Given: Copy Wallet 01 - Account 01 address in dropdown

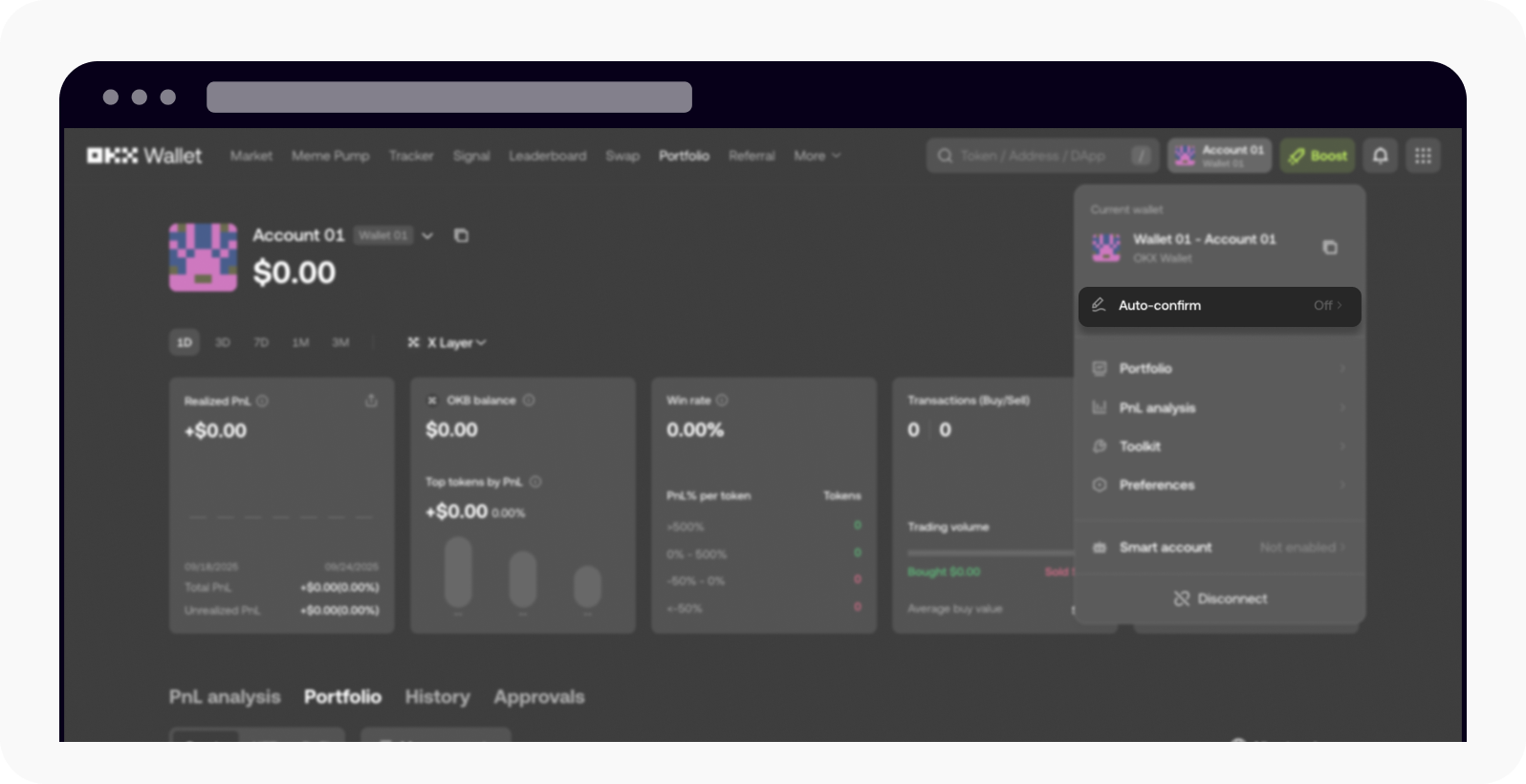Looking at the screenshot, I should 1329,248.
